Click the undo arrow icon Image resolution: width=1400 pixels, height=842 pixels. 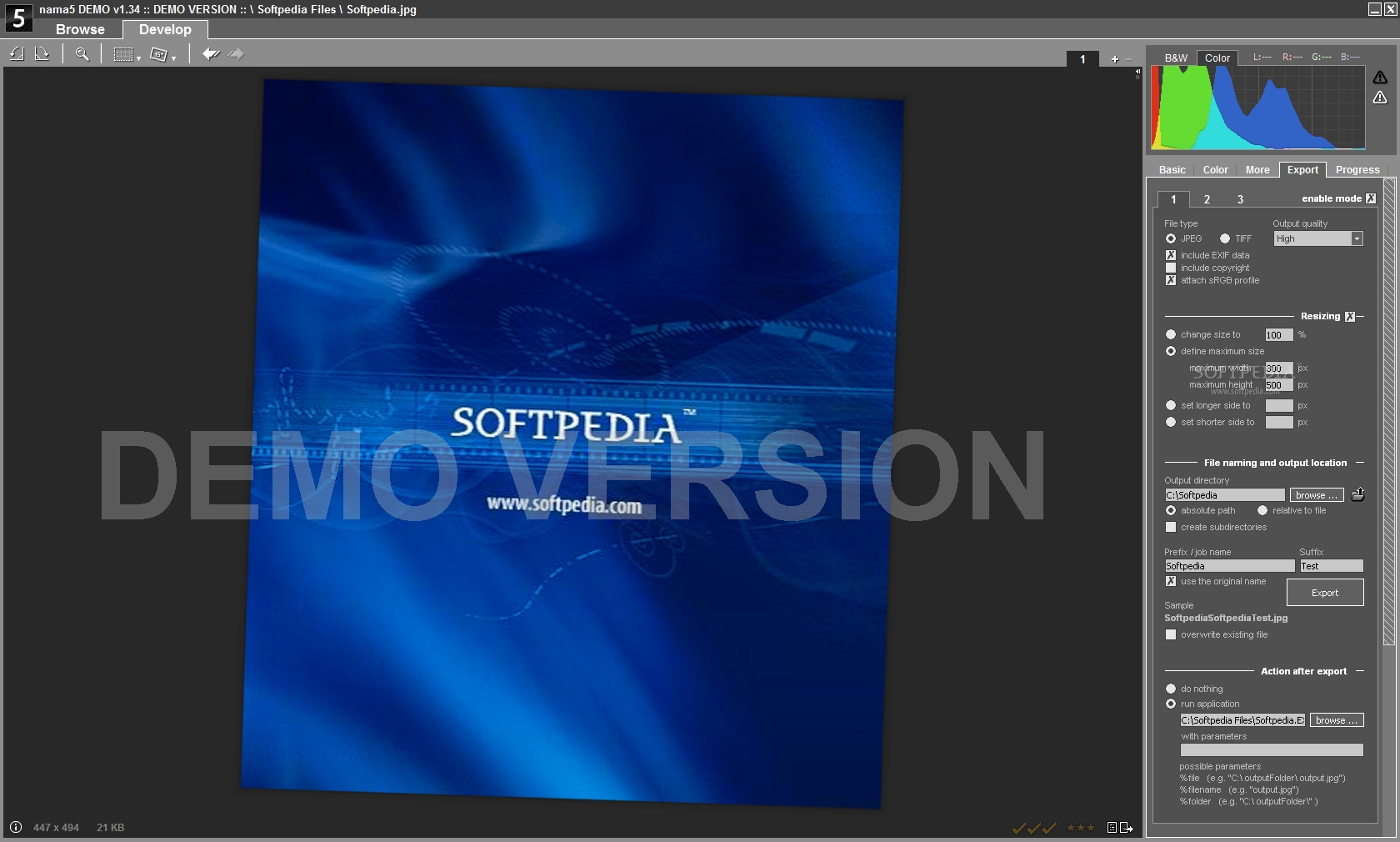pyautogui.click(x=211, y=54)
